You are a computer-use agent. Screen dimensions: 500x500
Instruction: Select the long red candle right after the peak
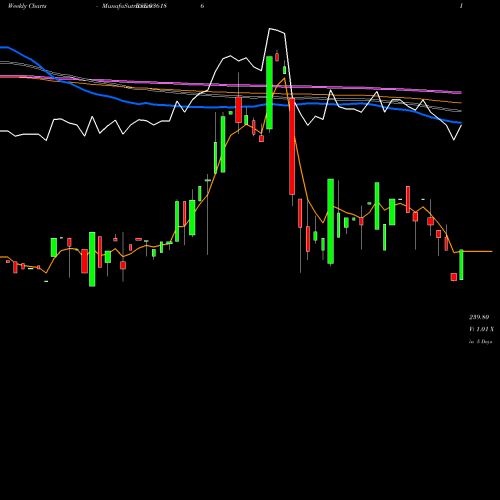[x=292, y=146]
